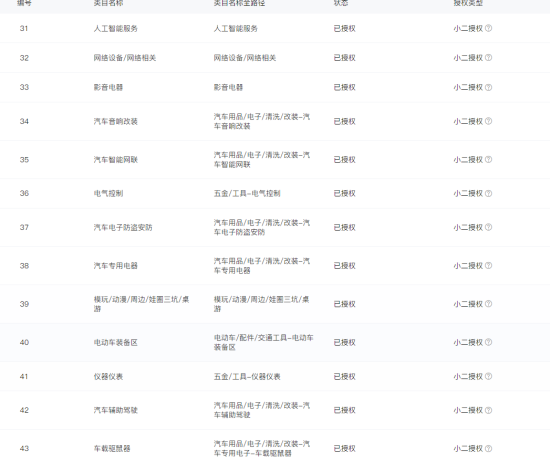
Task: Click question-mark icon in 电气控制 row
Action: pos(488,194)
